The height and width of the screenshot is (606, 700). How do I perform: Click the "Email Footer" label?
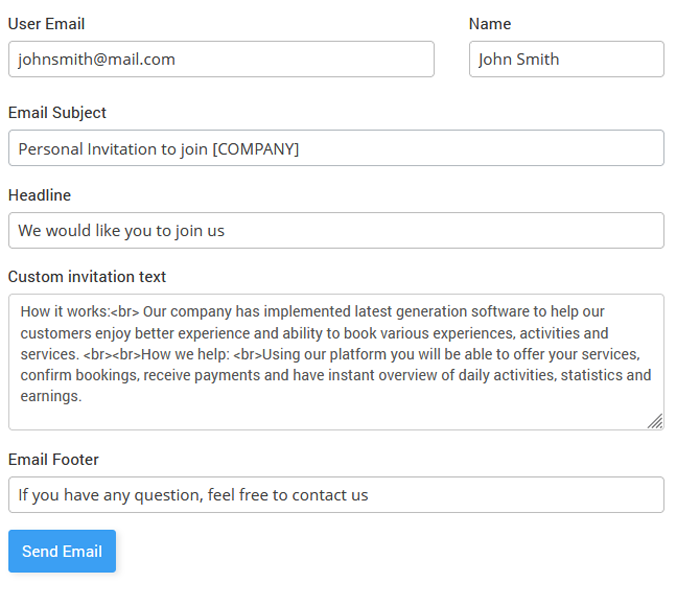[x=53, y=460]
